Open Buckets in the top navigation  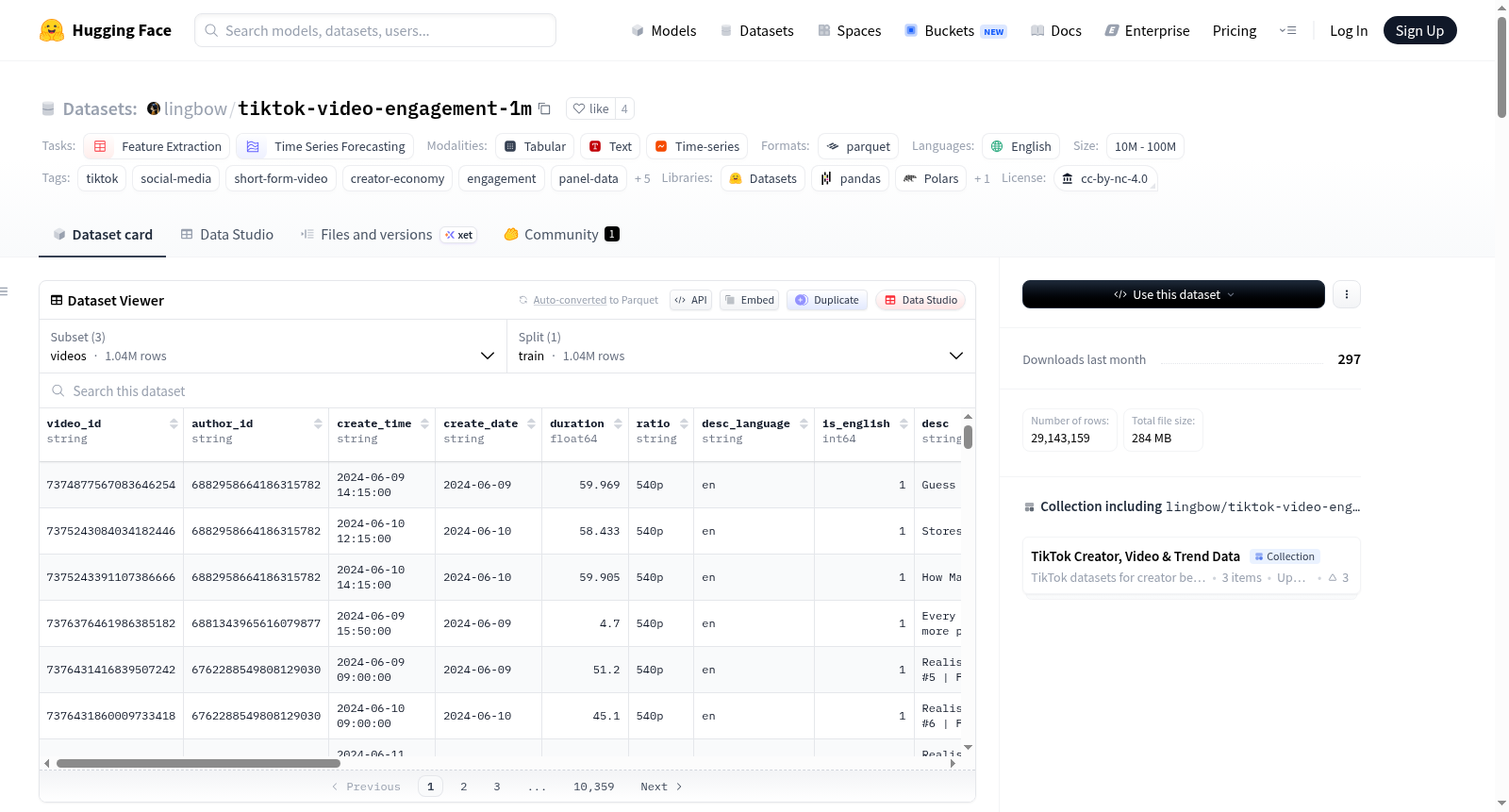[x=955, y=30]
